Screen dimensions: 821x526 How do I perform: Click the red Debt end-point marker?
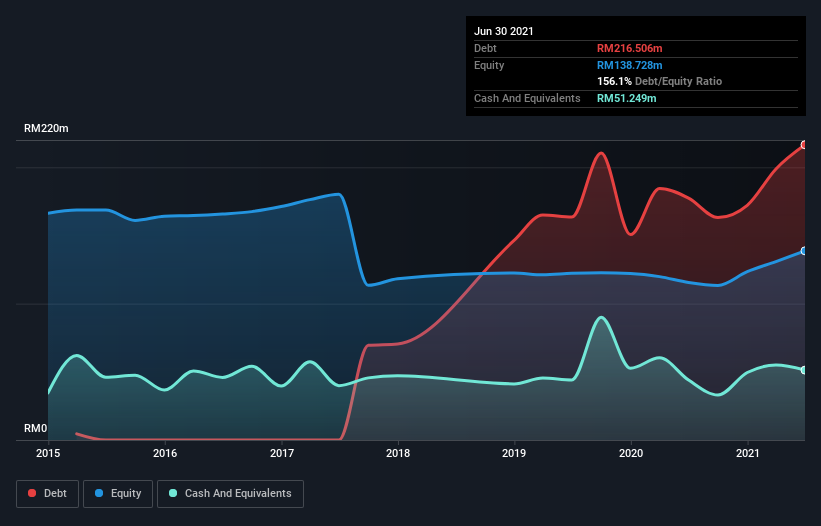pos(804,145)
